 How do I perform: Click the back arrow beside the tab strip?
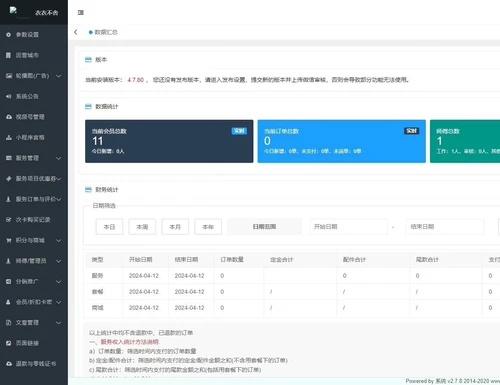pyautogui.click(x=76, y=32)
